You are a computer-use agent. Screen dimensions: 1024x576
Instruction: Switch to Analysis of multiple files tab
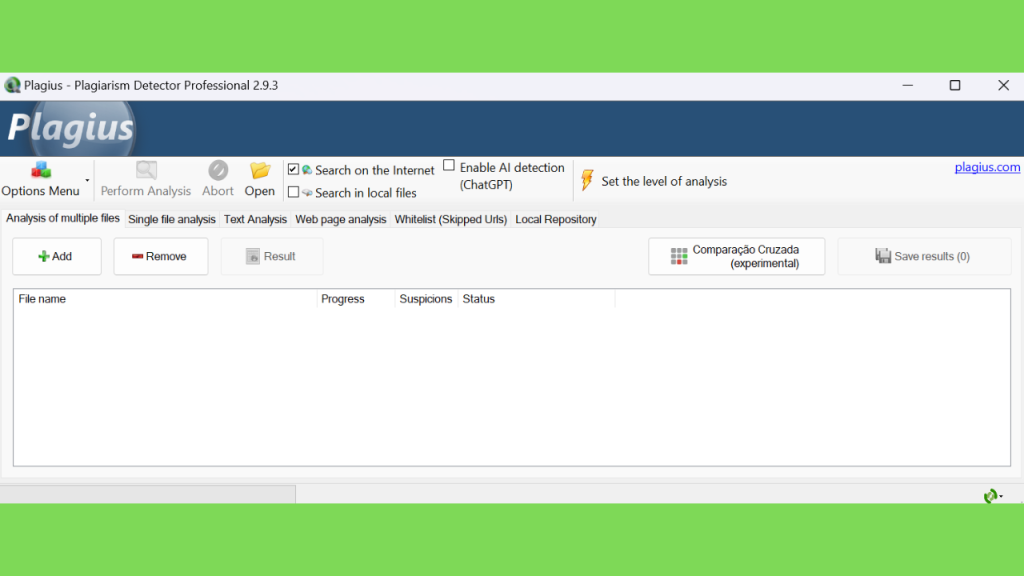63,218
